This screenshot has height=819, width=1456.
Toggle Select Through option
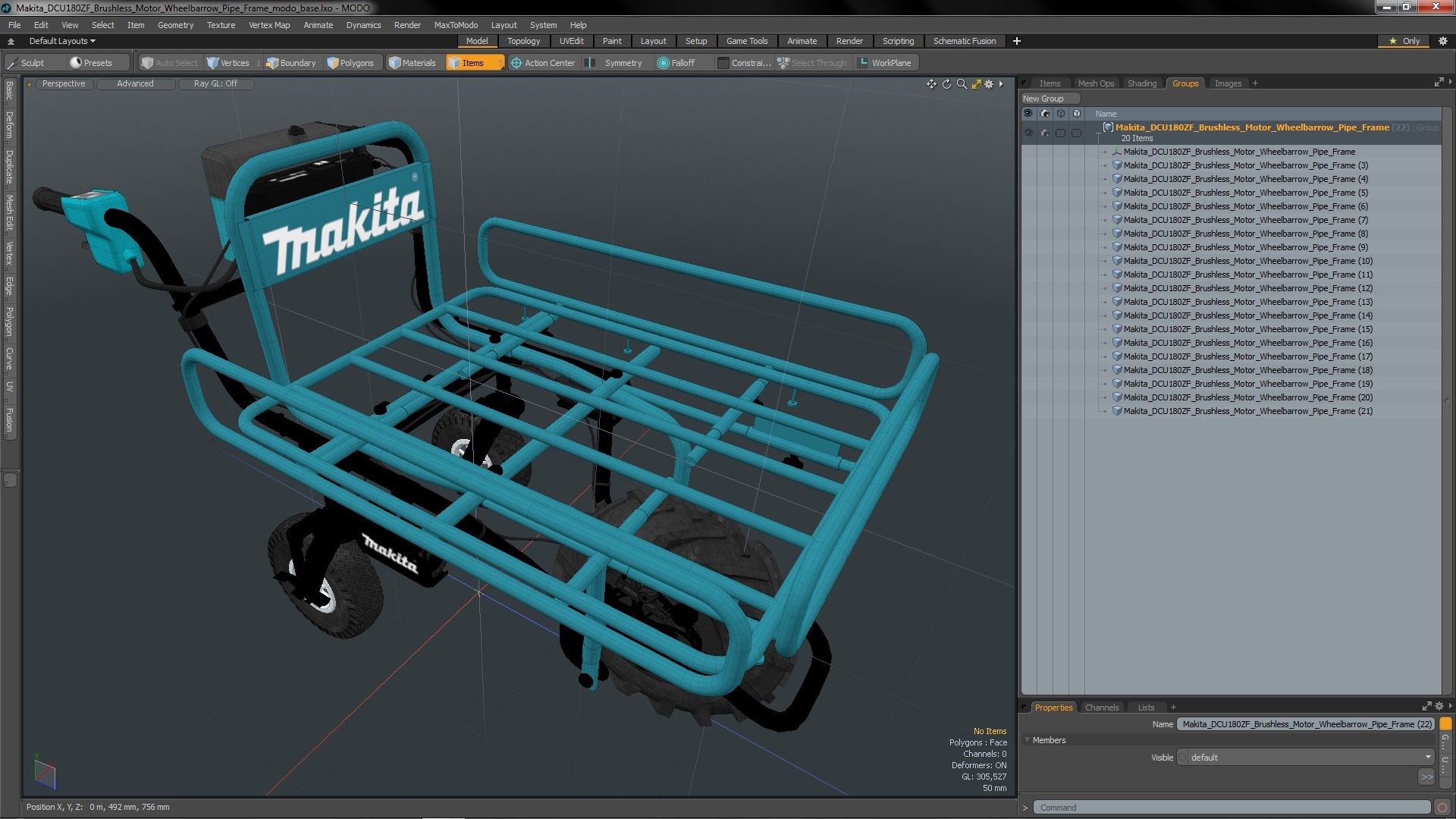click(x=812, y=63)
